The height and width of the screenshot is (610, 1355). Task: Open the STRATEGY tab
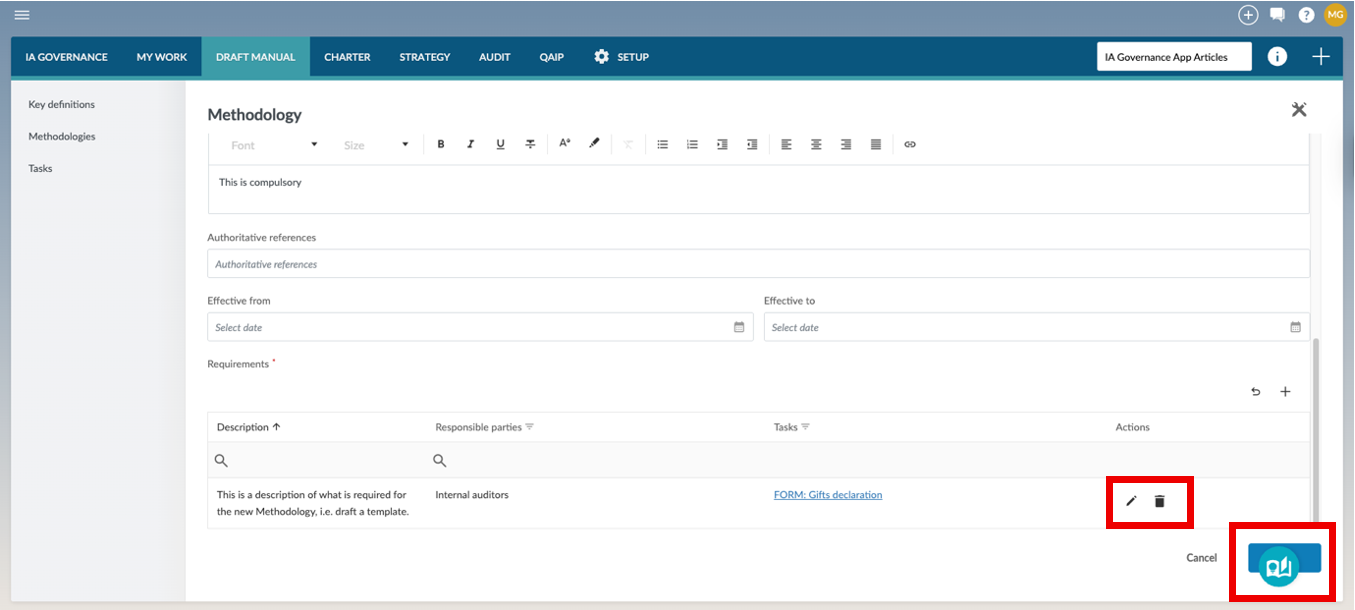point(425,57)
